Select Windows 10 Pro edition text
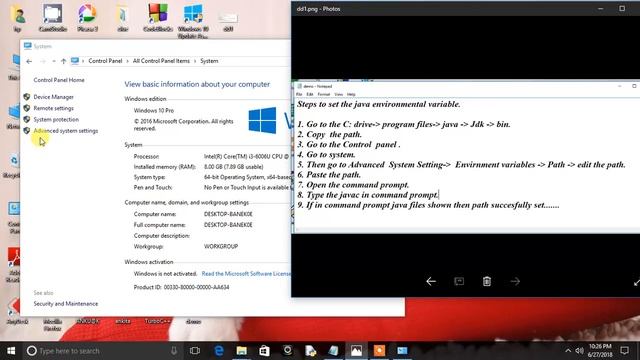640x360 pixels. [x=154, y=111]
